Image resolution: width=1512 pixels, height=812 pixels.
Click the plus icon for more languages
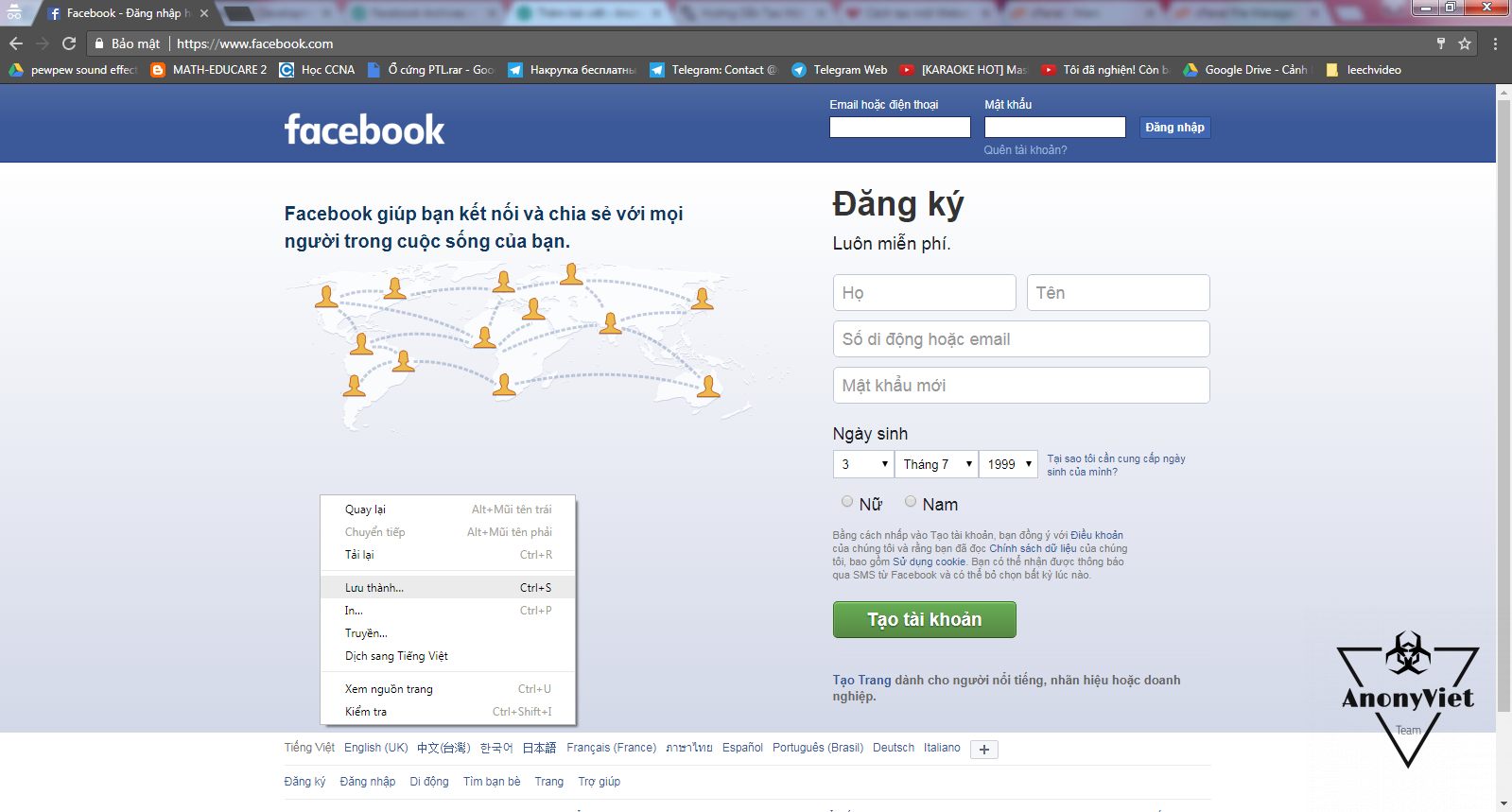(x=984, y=750)
